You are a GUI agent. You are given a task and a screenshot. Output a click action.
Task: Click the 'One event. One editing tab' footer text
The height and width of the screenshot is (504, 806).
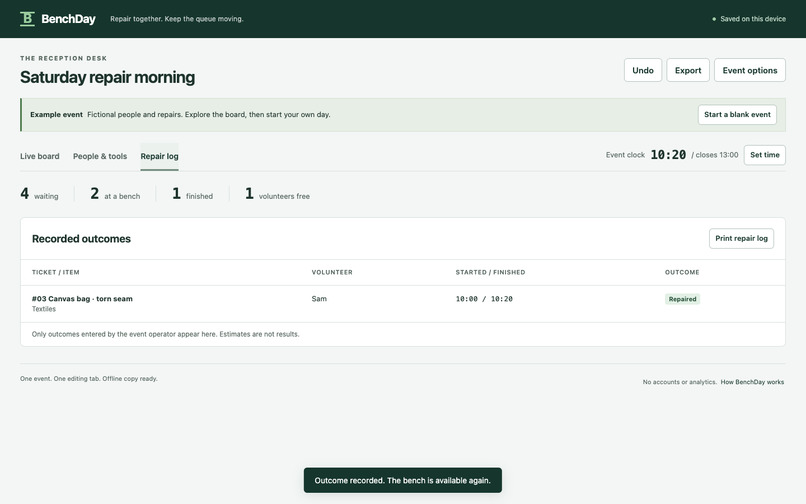89,379
